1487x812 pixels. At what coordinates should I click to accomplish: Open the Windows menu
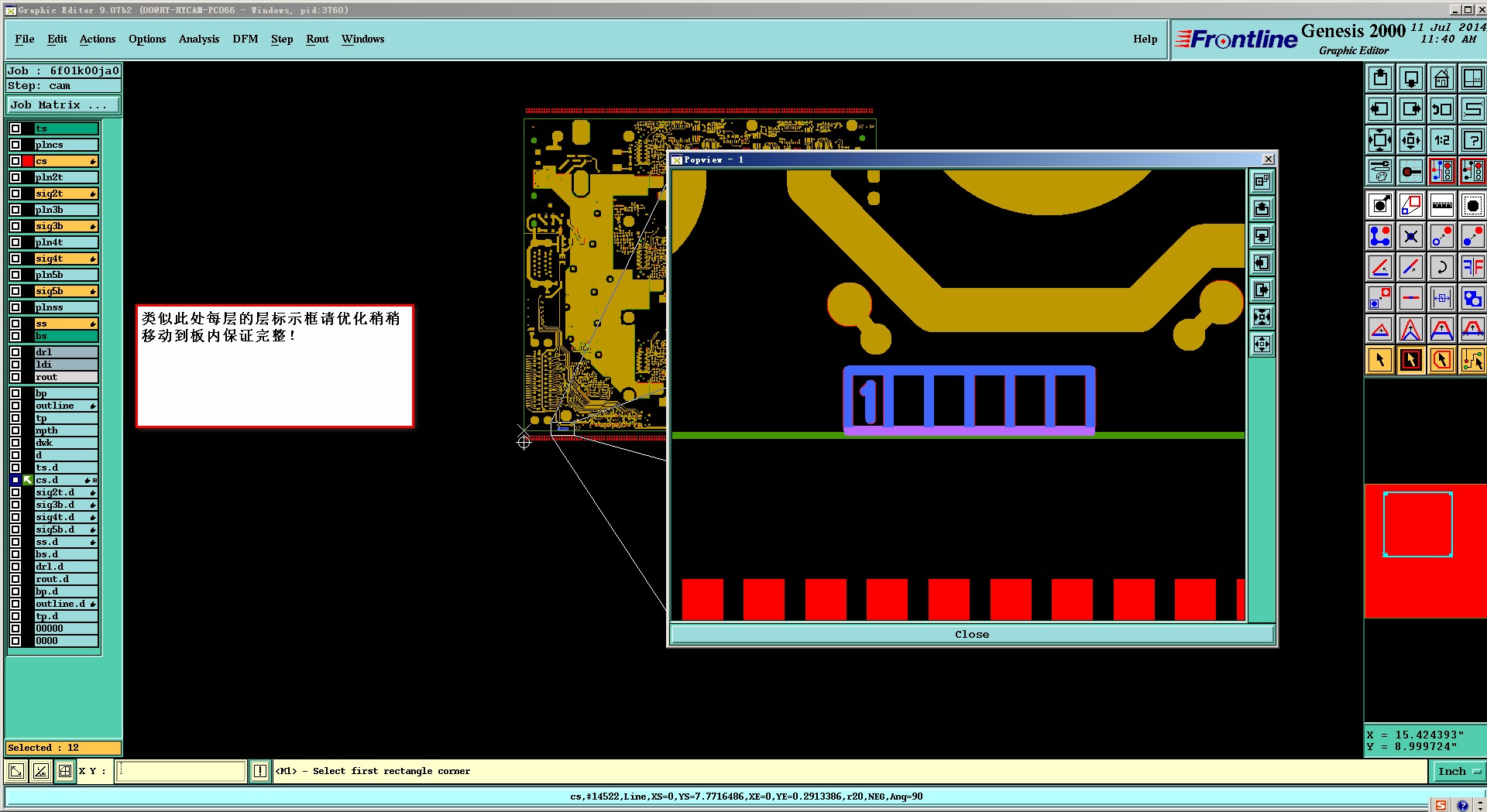363,39
